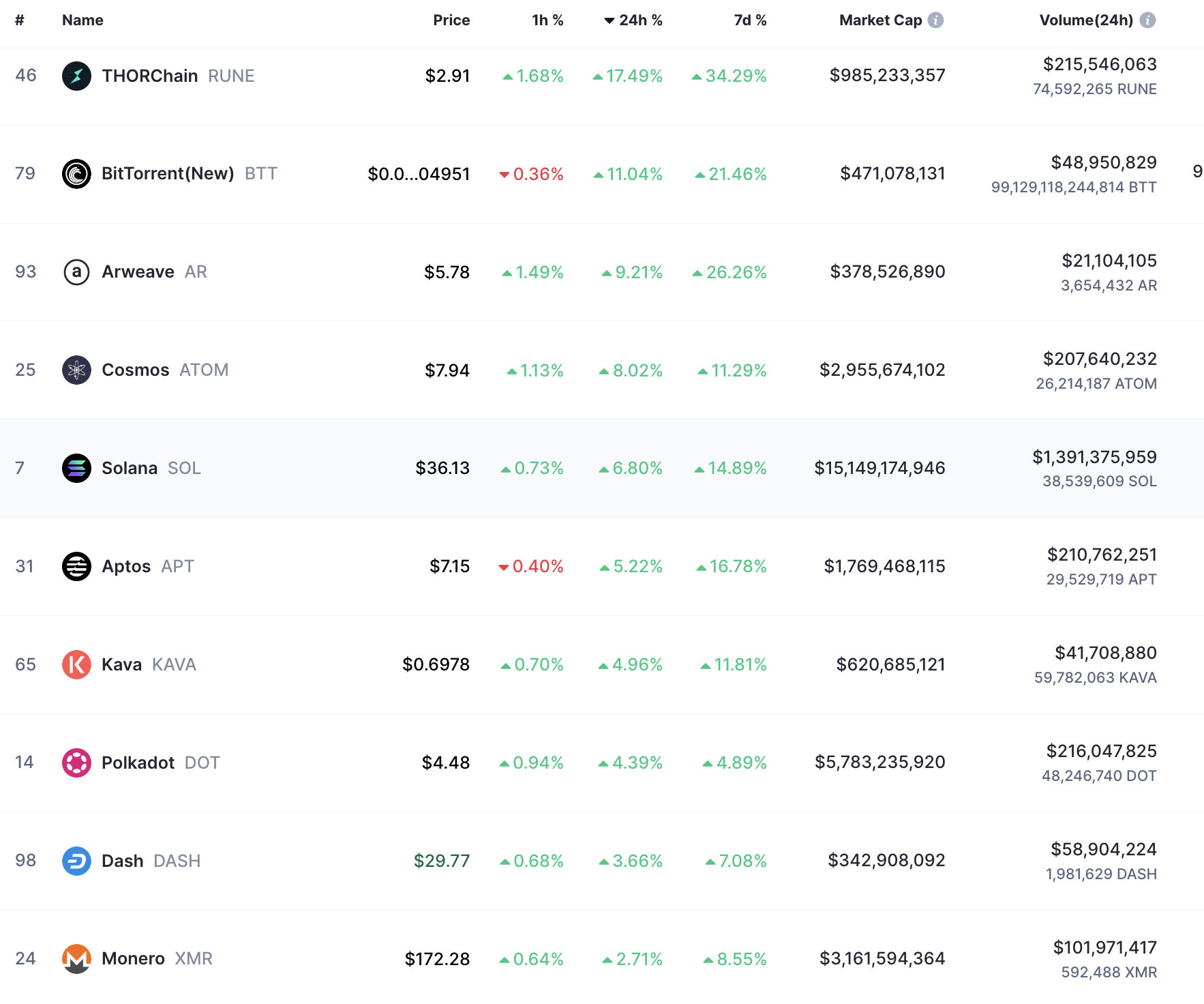Click Solana market cap $15,149,174,946

coord(879,468)
